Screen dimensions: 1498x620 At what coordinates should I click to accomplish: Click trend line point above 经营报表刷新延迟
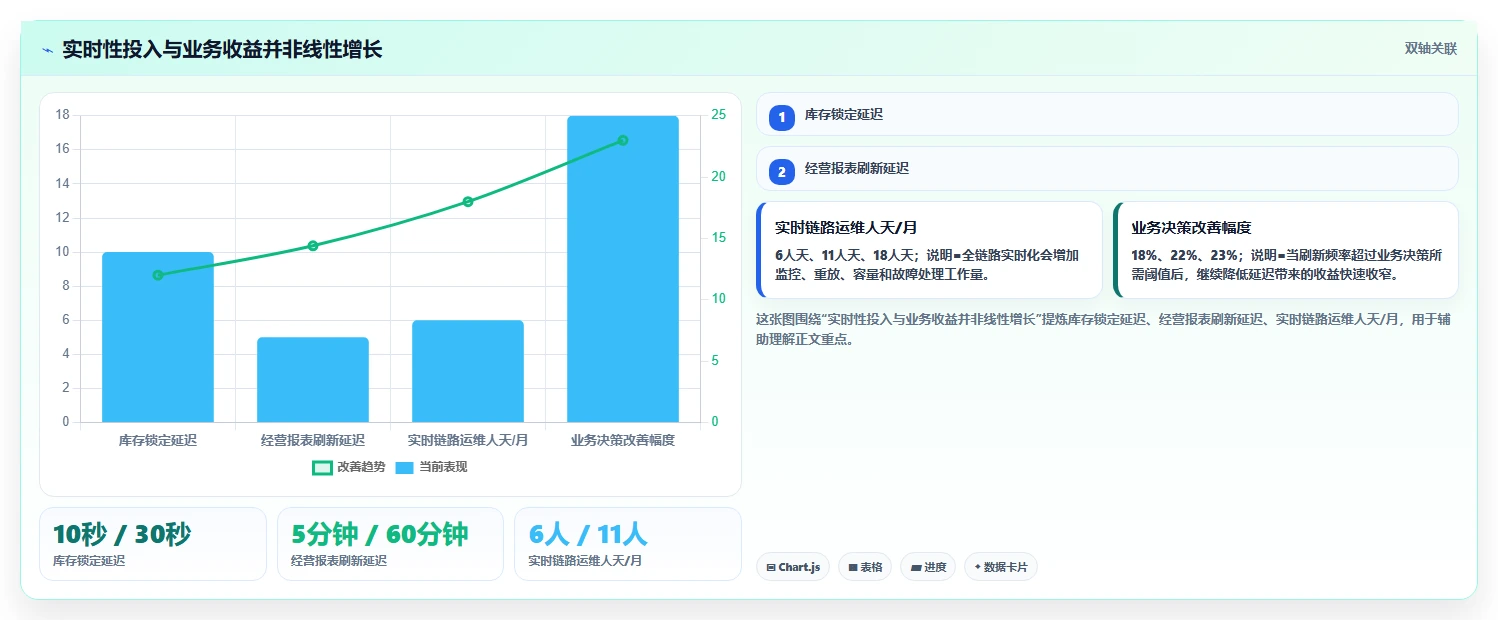coord(313,246)
